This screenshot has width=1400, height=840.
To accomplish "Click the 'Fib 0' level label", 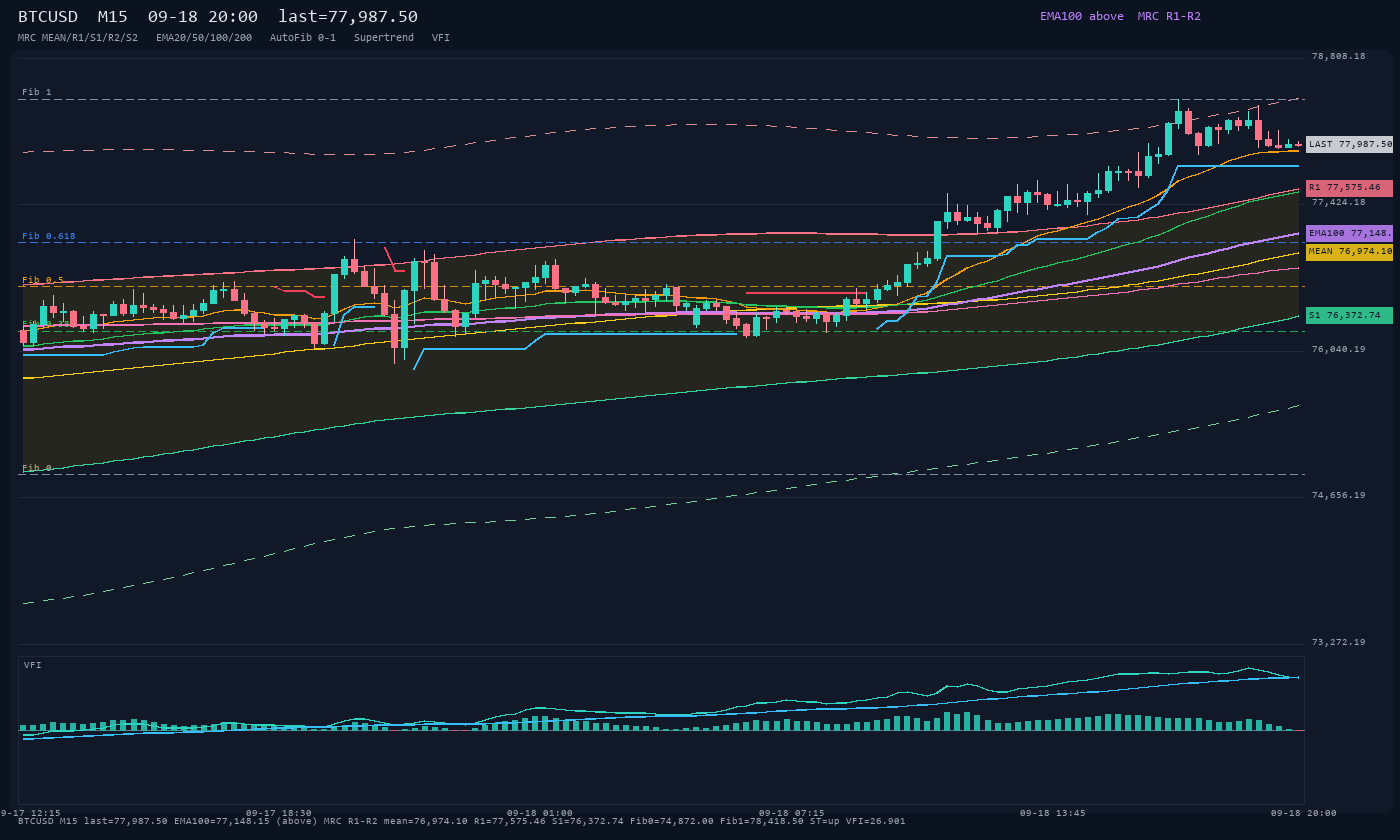I will (x=37, y=468).
